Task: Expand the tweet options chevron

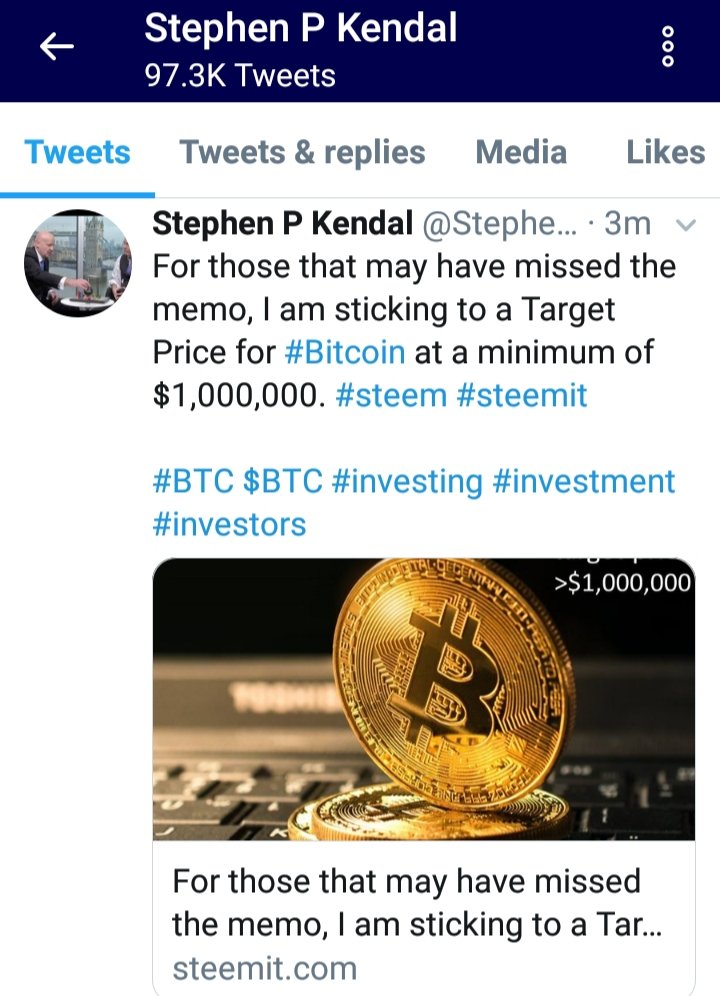Action: coord(686,226)
